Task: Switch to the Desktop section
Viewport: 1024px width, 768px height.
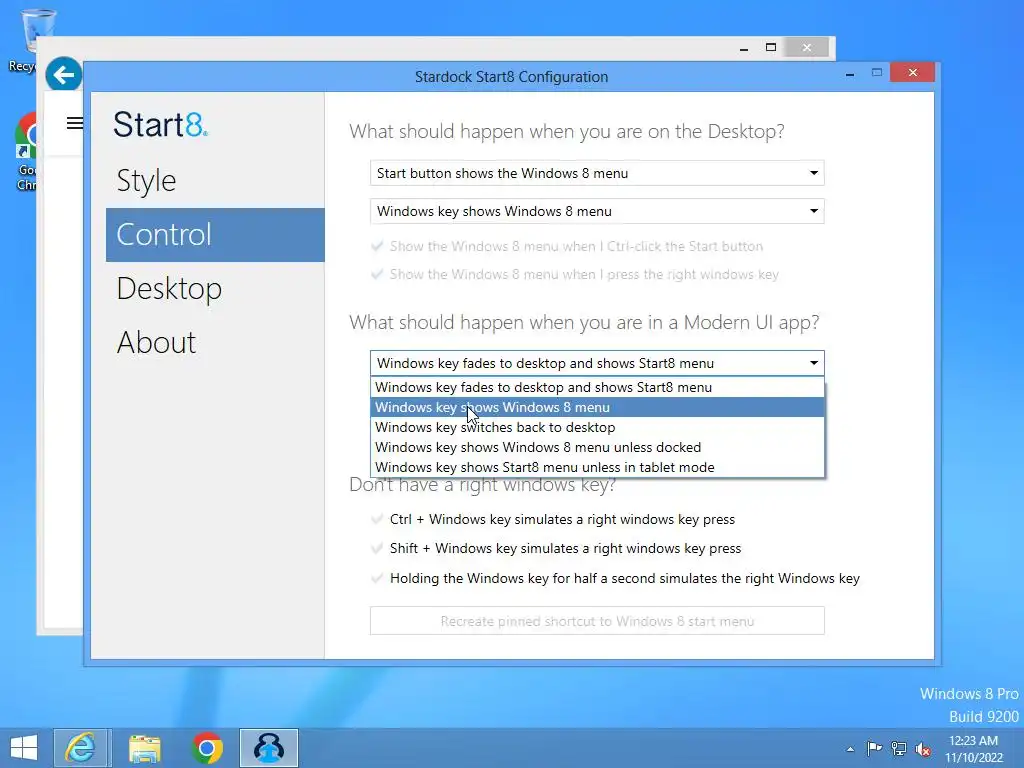Action: coord(169,289)
